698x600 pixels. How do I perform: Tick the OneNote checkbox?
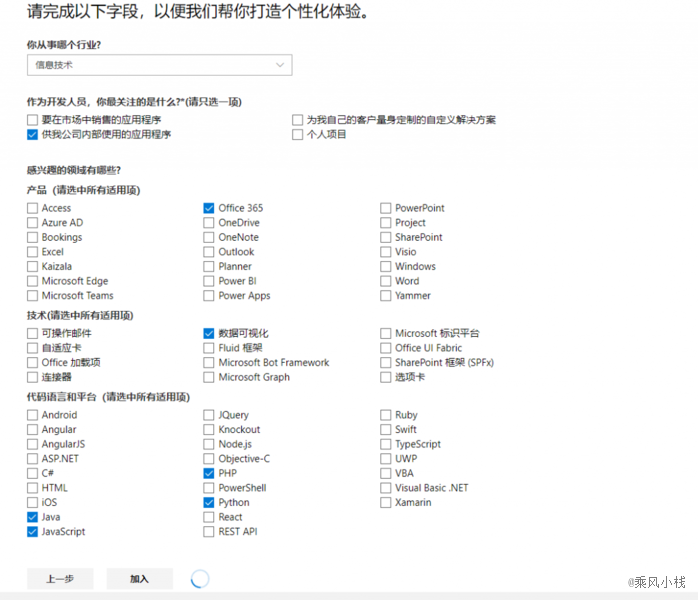208,237
